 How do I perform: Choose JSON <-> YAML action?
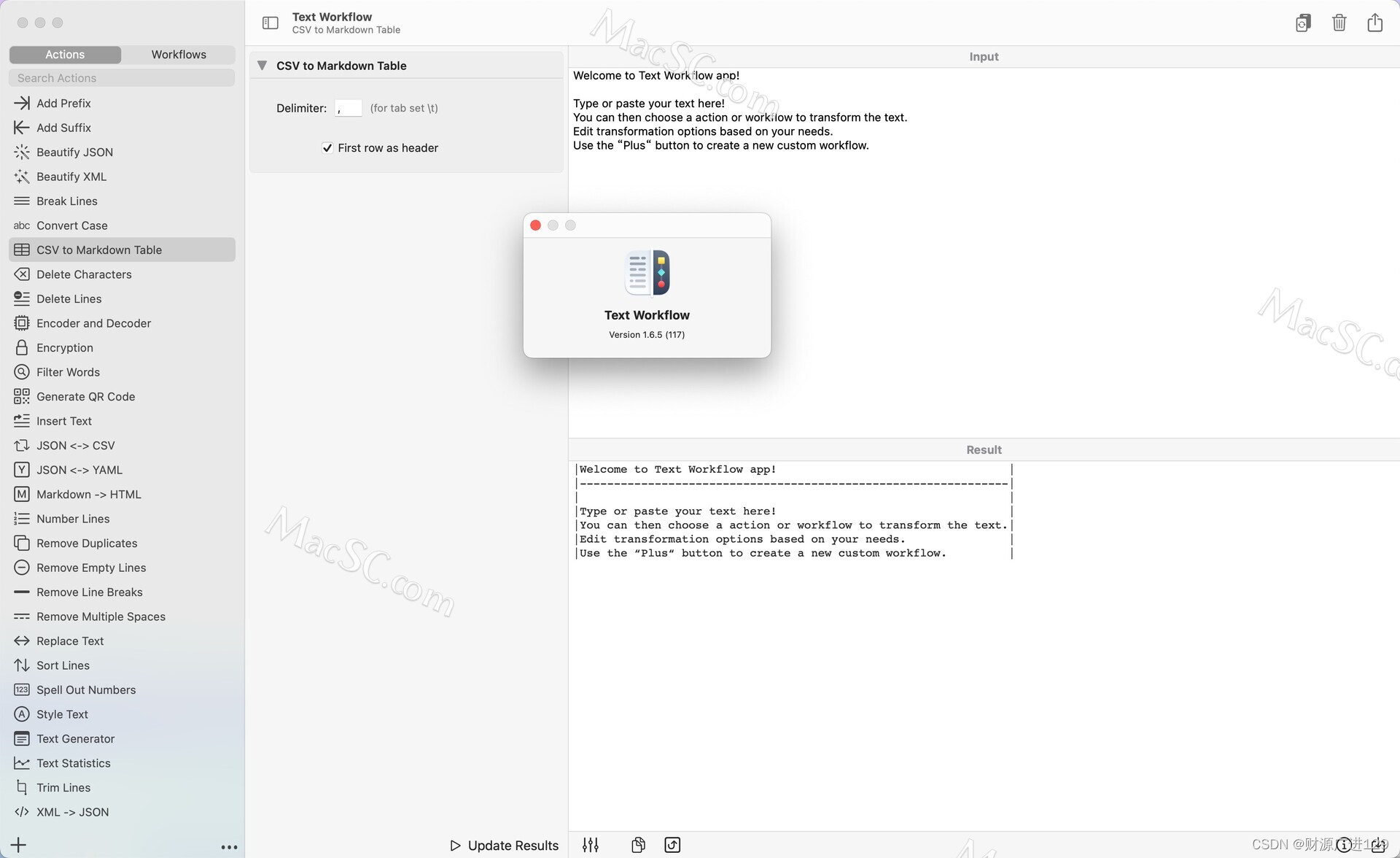[x=122, y=470]
